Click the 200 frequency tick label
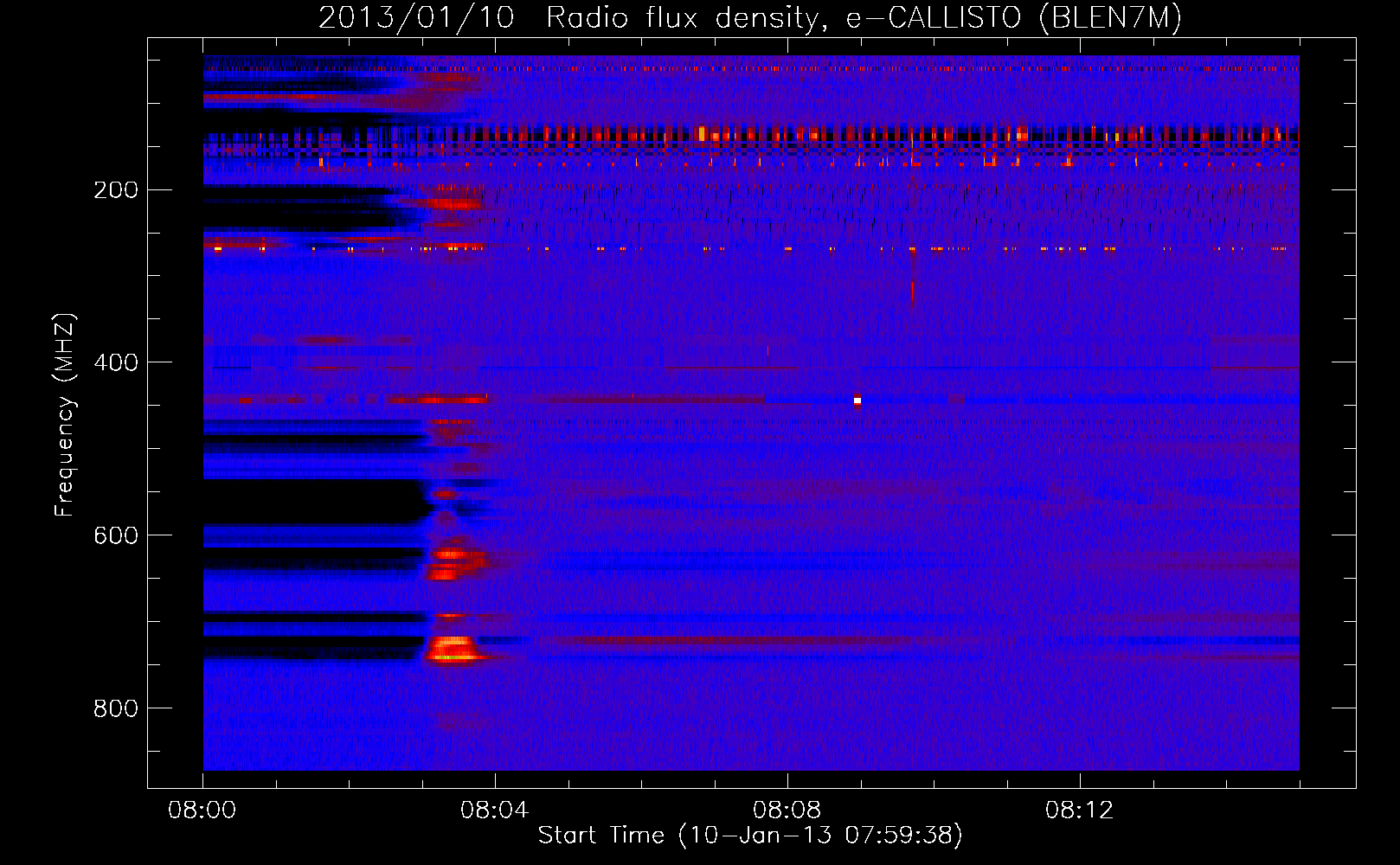This screenshot has width=1400, height=865. coord(116,190)
